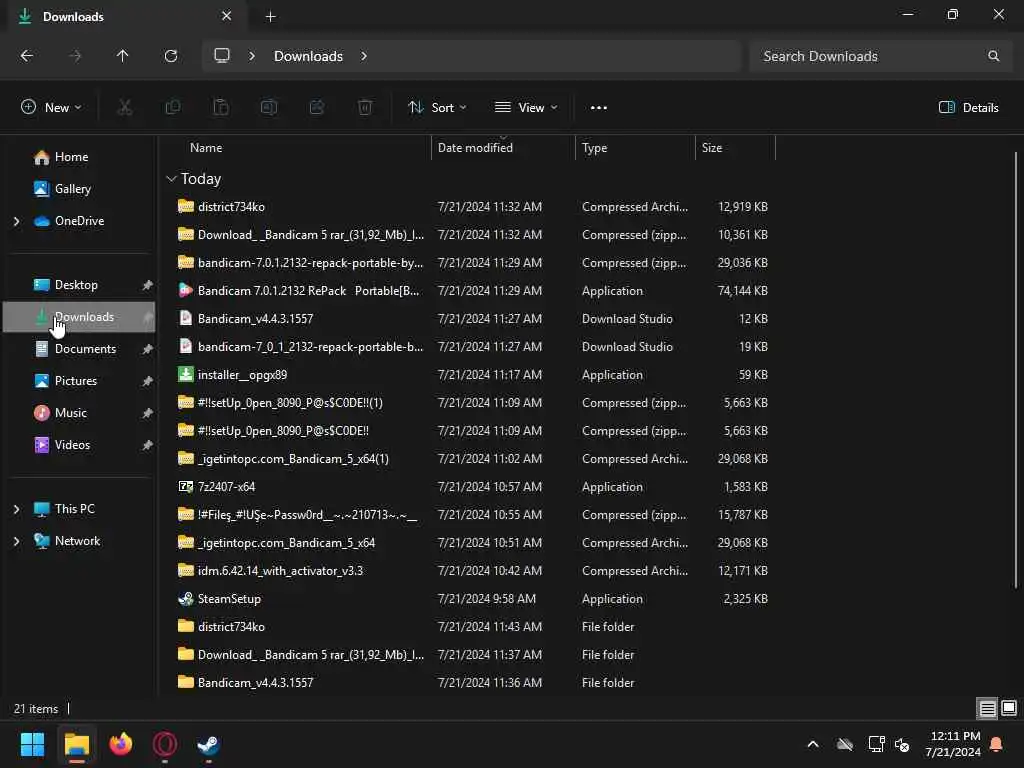Expand the This PC tree node
The width and height of the screenshot is (1024, 768).
16,509
